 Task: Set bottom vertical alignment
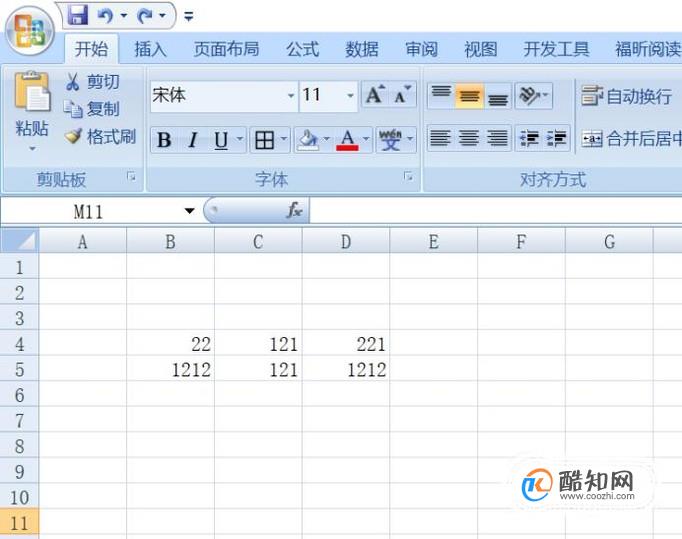point(498,95)
